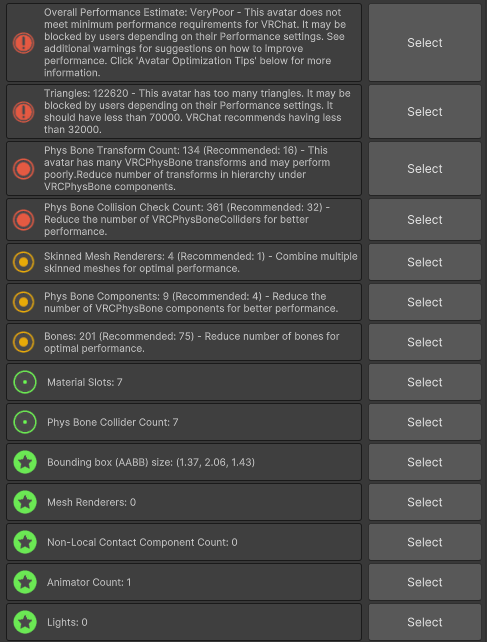Click the Non-Local Contact Component Count message

pyautogui.click(x=142, y=542)
